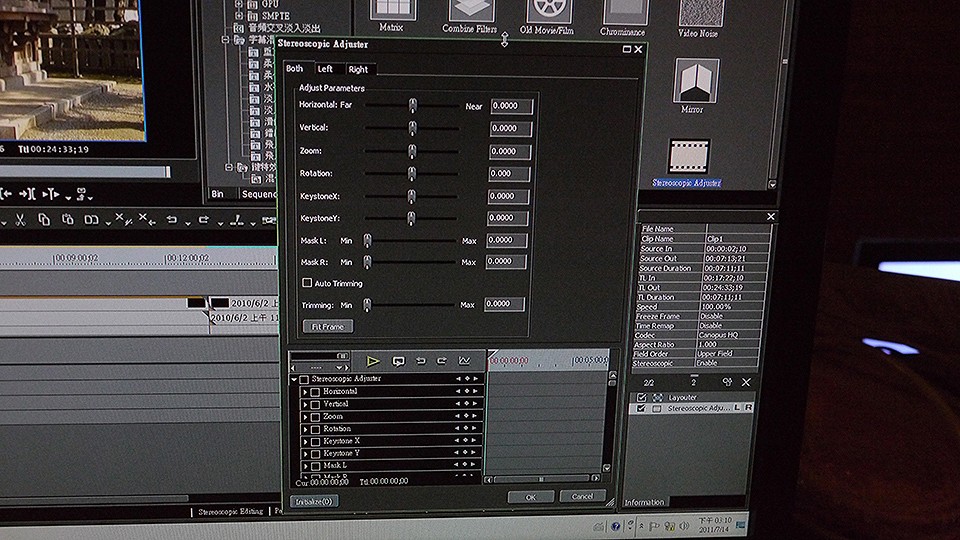Disable Layouter checkbox in Information panel

tap(642, 397)
